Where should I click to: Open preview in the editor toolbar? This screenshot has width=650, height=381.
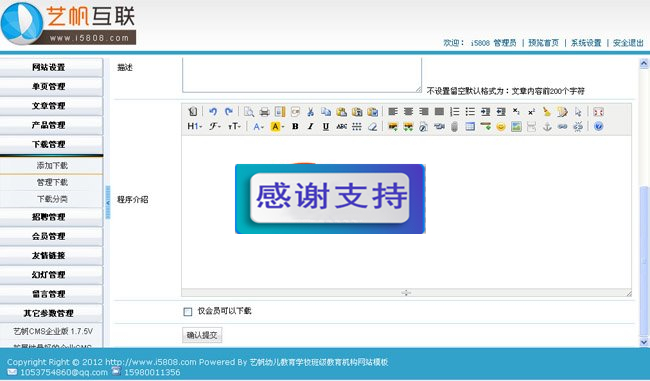(249, 112)
